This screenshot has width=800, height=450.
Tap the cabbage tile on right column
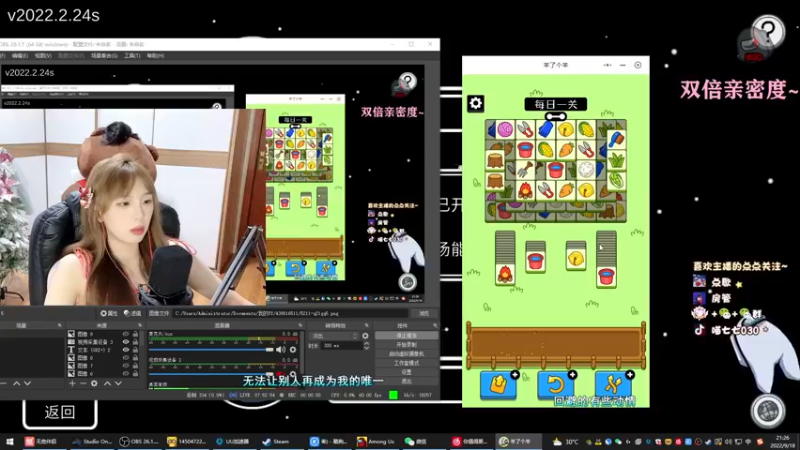[616, 181]
